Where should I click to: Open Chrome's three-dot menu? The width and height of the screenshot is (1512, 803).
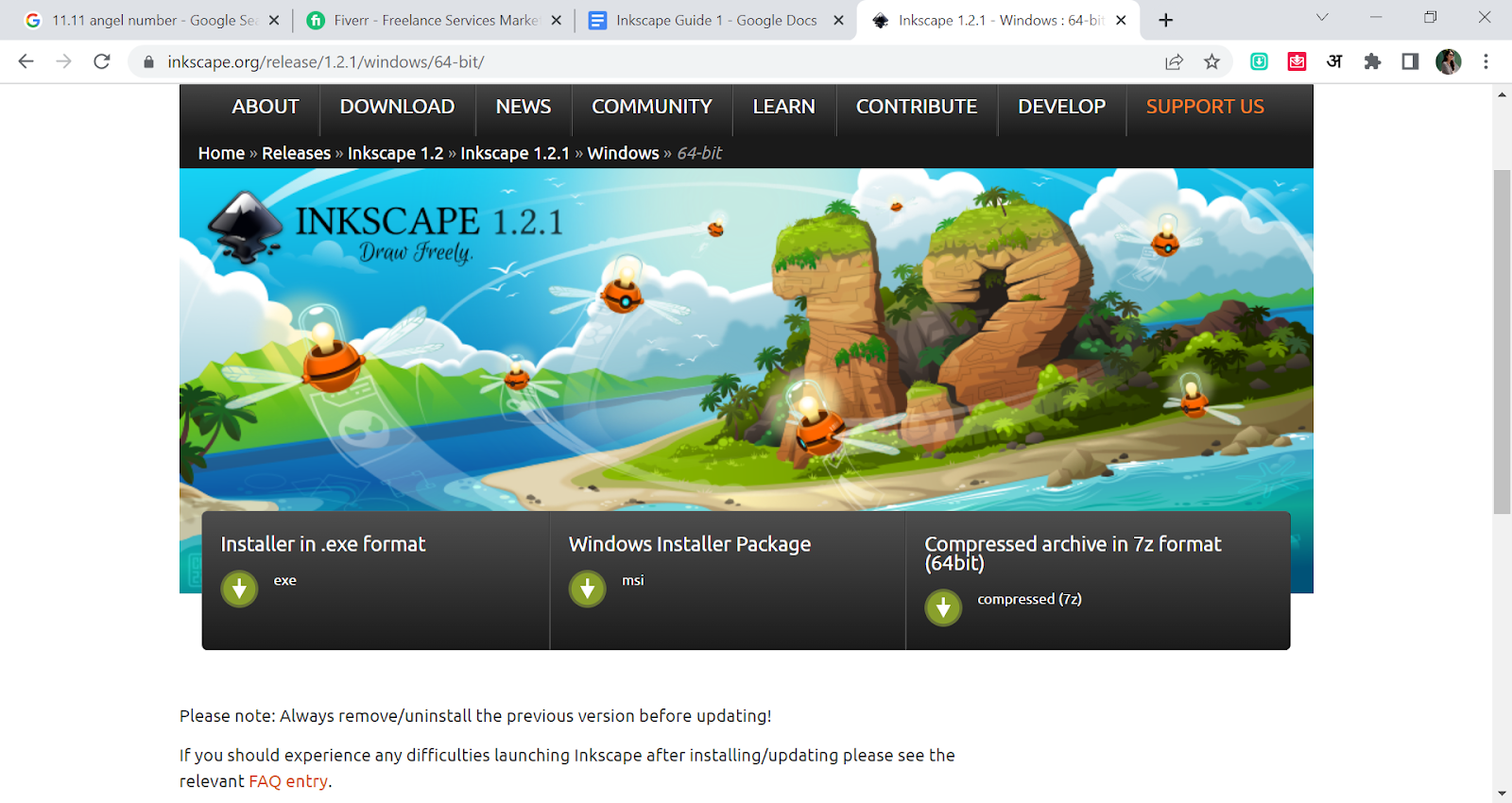[1486, 61]
